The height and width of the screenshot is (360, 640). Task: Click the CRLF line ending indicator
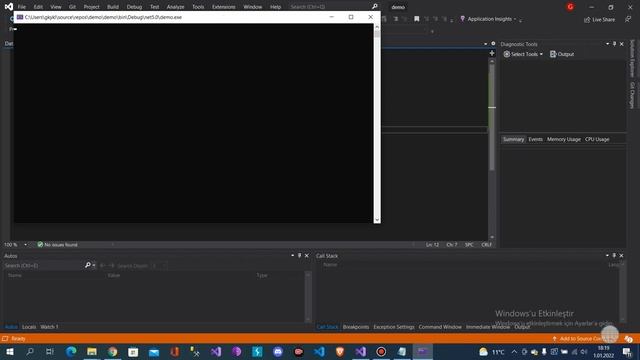[486, 244]
